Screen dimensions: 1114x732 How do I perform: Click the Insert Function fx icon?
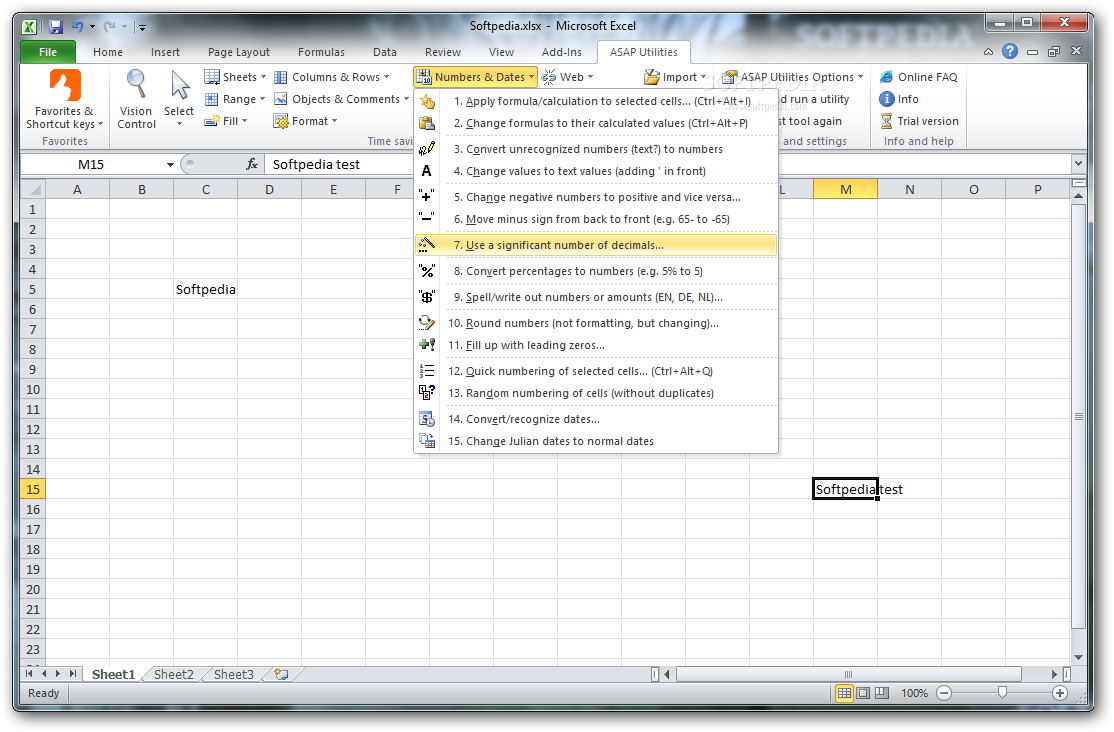(252, 164)
